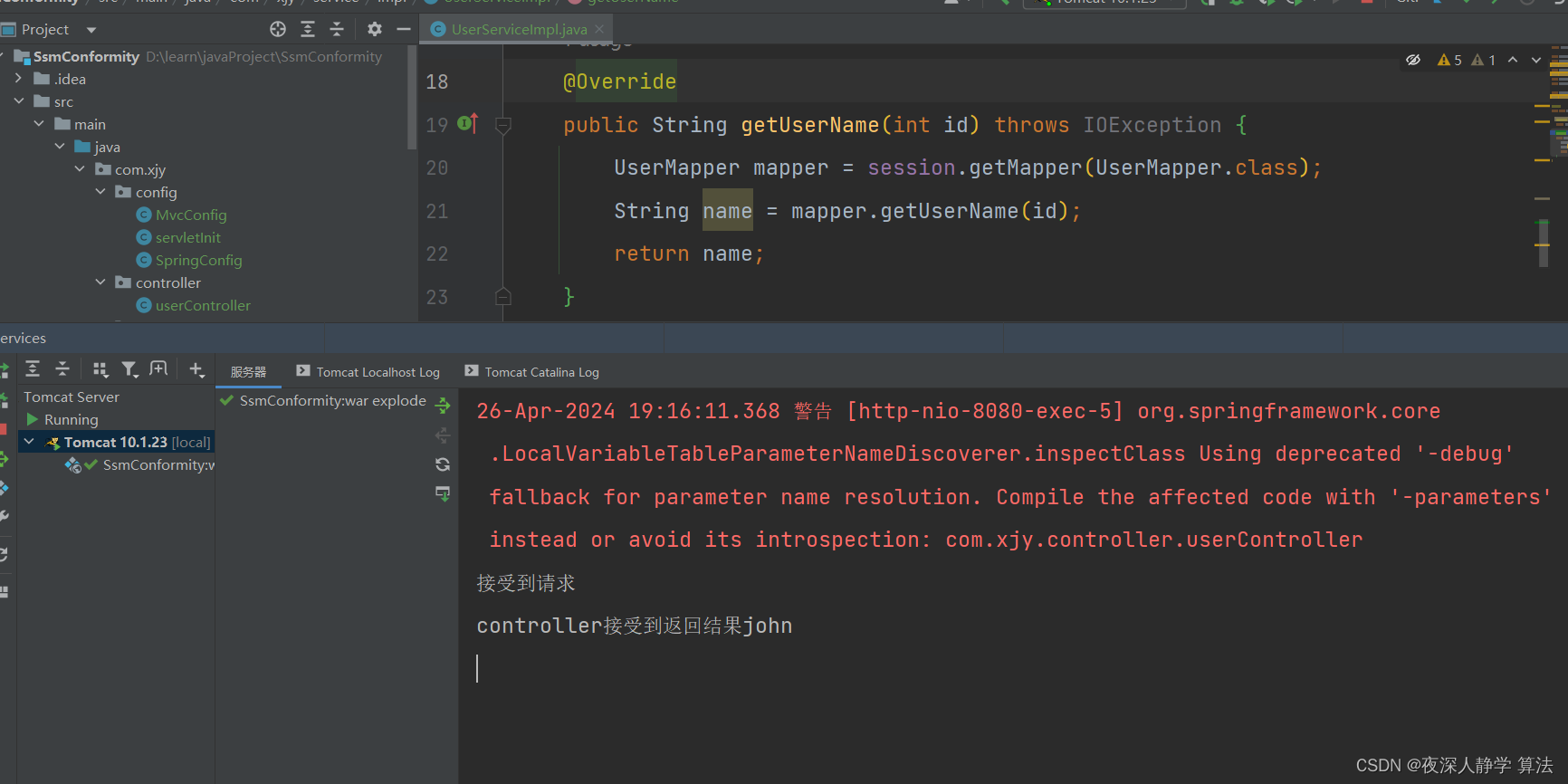Click the editor scrollbar thumb

(x=1544, y=243)
